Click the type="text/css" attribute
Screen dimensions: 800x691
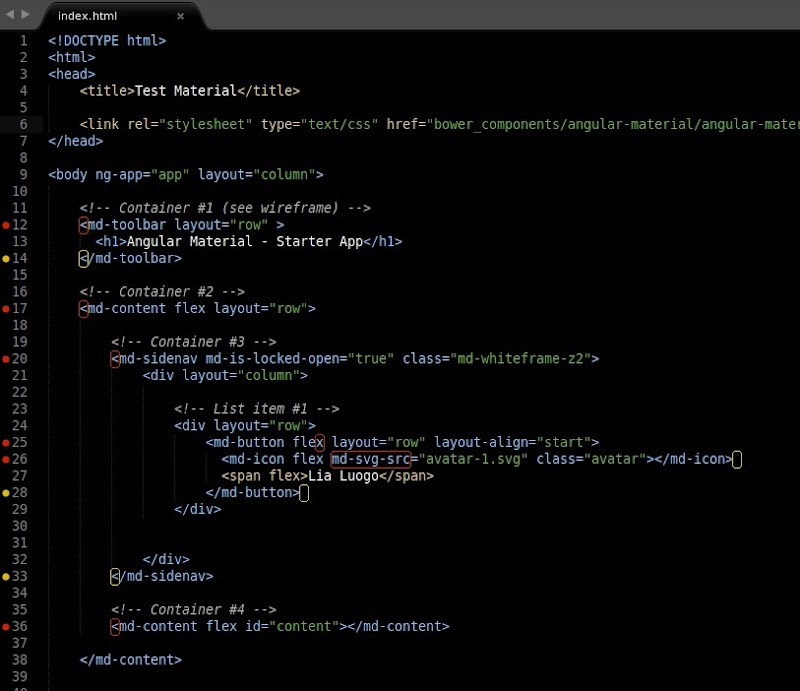319,125
